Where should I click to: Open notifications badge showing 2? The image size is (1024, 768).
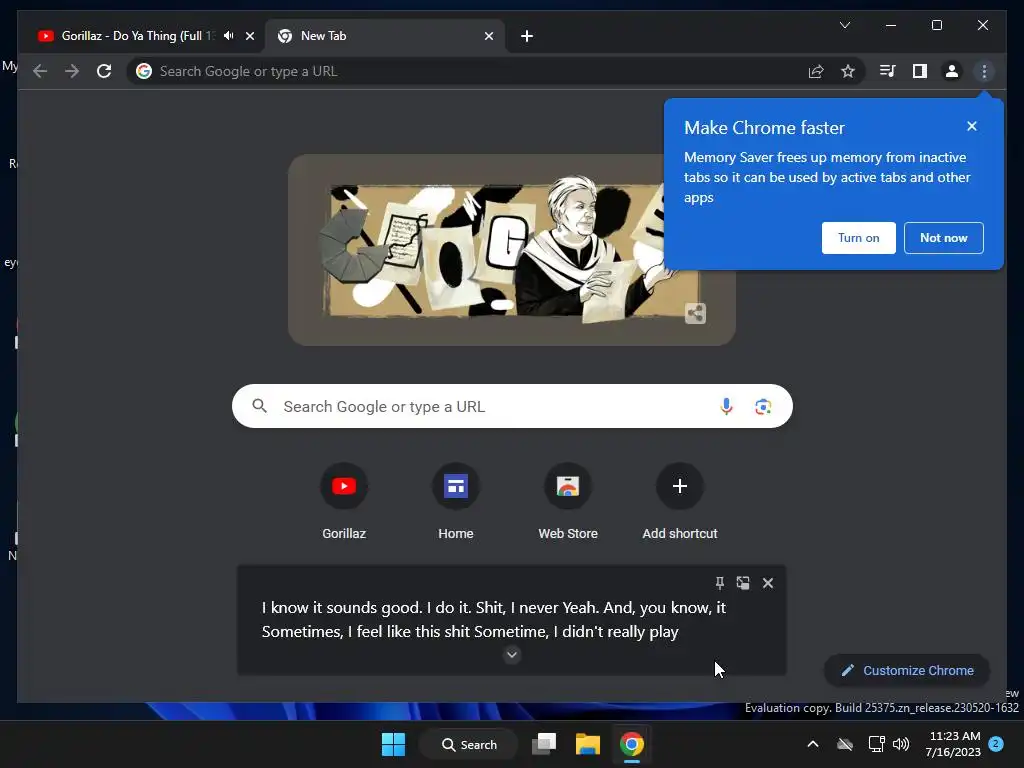996,743
